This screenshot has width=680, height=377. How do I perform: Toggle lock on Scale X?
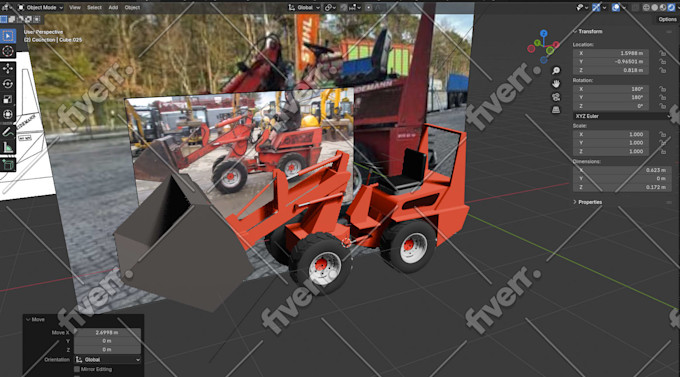(x=663, y=134)
